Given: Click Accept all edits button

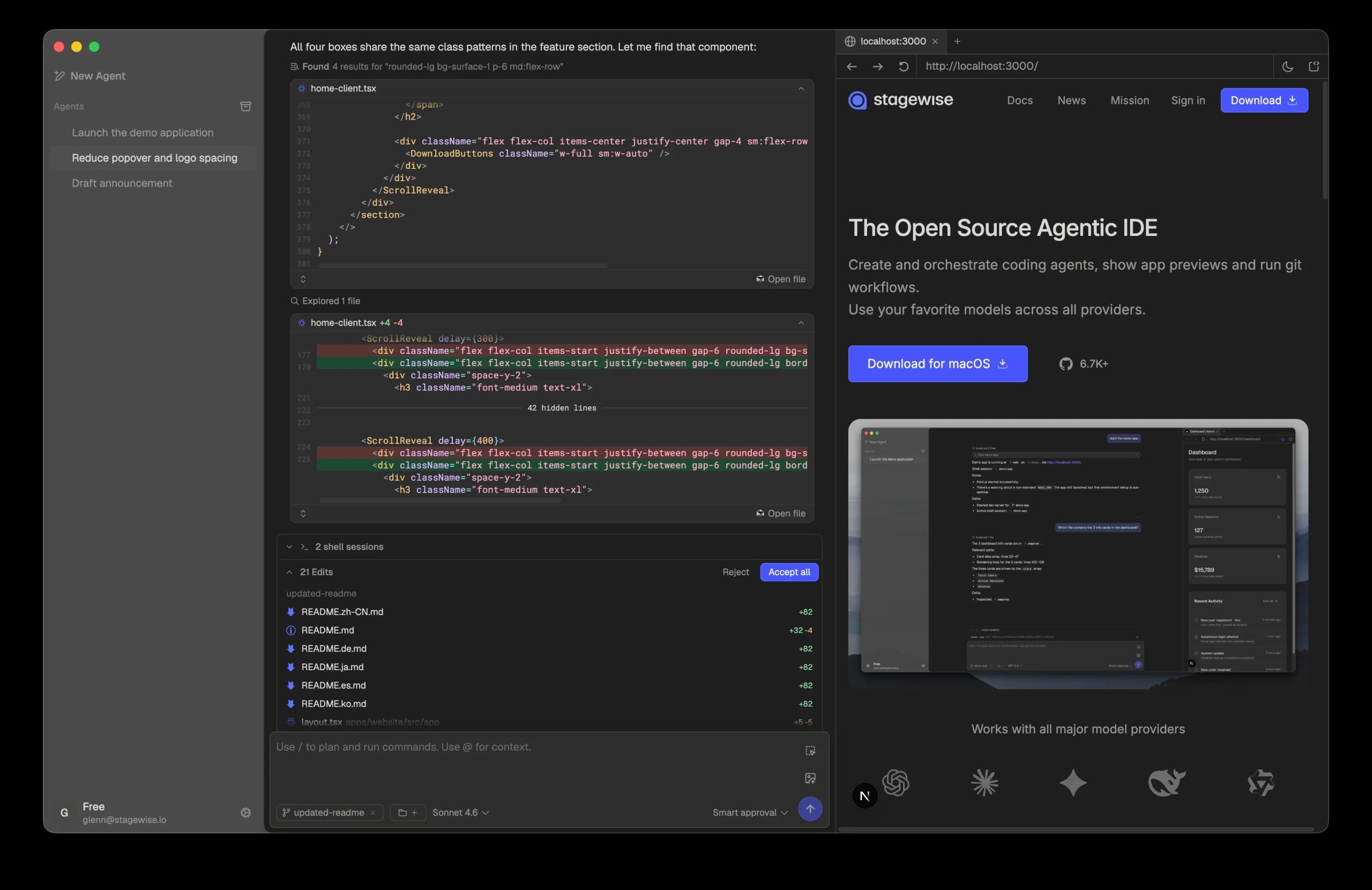Looking at the screenshot, I should click(x=788, y=572).
